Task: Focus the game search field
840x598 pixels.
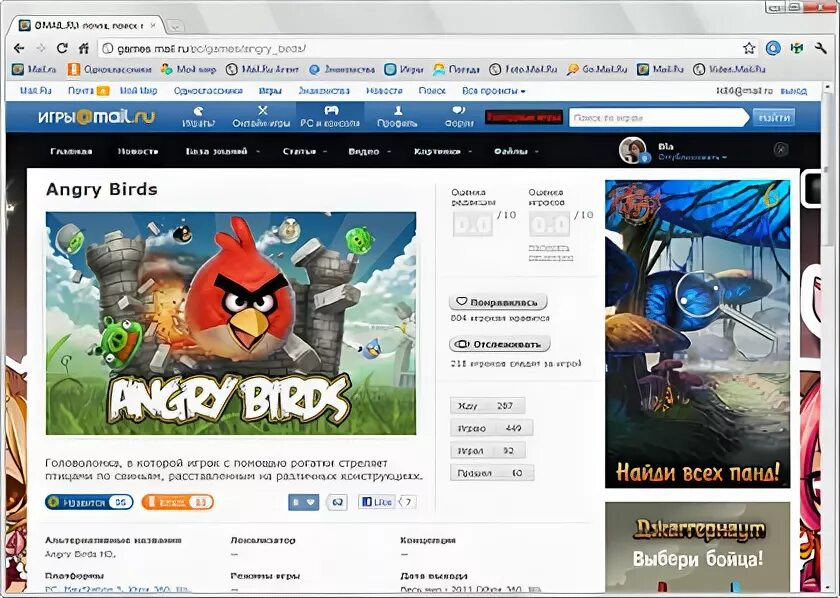Action: tap(658, 117)
